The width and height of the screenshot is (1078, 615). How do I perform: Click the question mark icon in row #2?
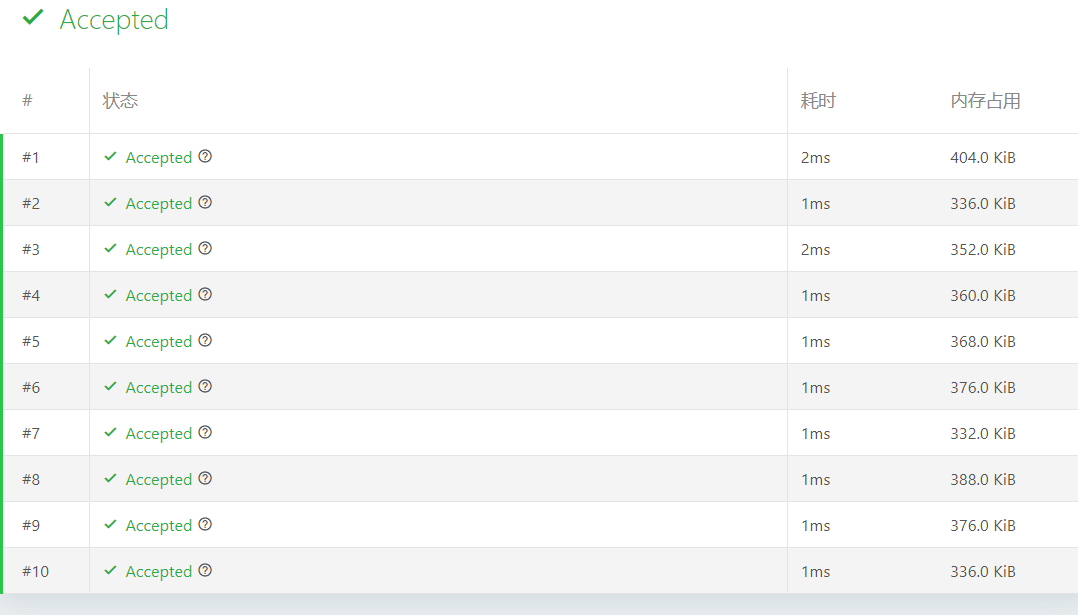pos(205,203)
